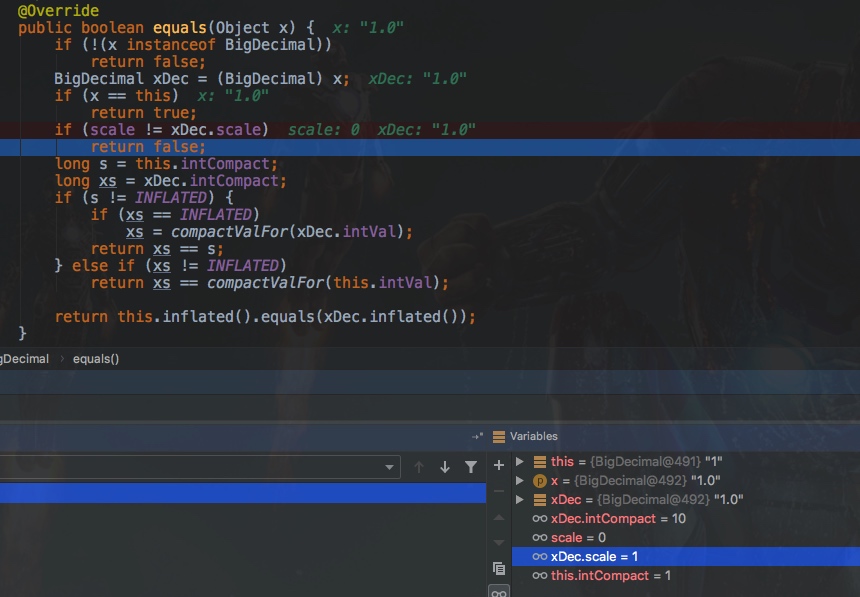Image resolution: width=860 pixels, height=597 pixels.
Task: Click the Duplicate Watch copy icon
Action: pyautogui.click(x=499, y=568)
